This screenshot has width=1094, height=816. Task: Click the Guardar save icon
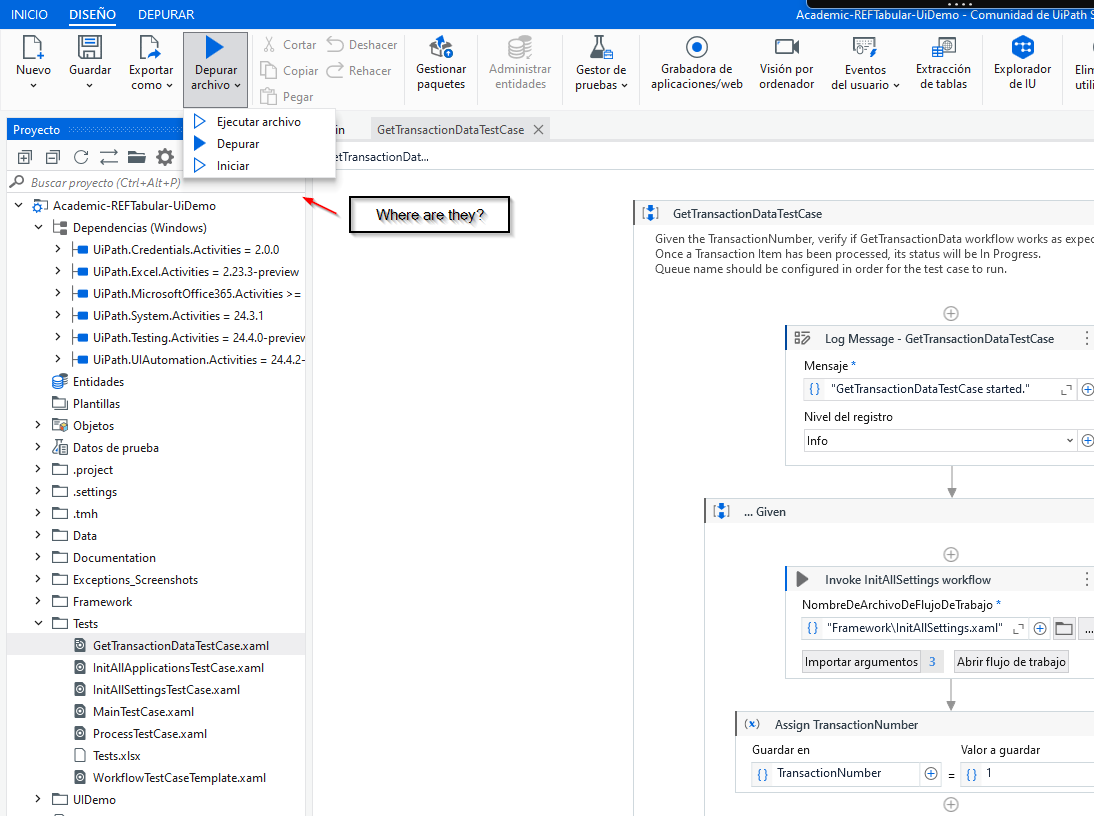(x=89, y=47)
